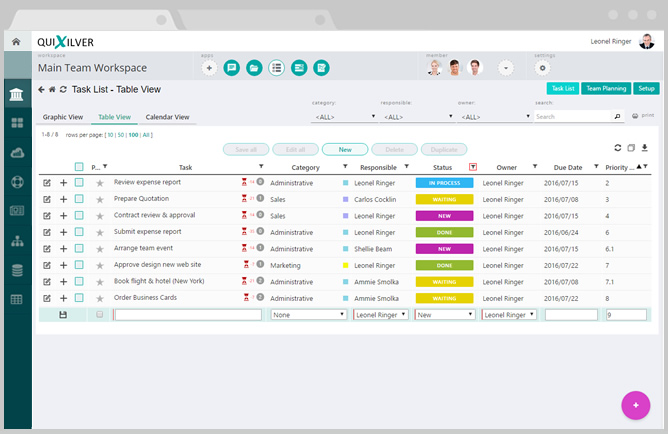Check the Approve design new web site checkbox
Image resolution: width=668 pixels, height=434 pixels.
point(79,265)
